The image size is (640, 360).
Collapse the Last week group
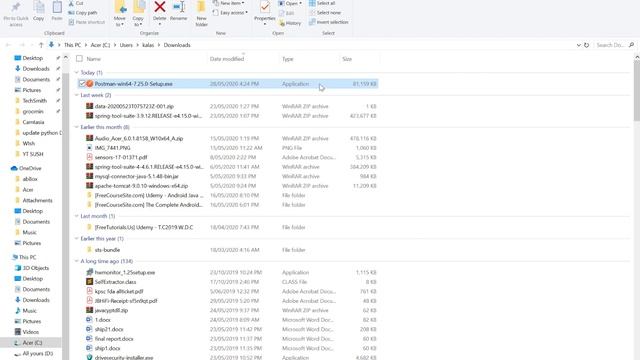point(77,95)
